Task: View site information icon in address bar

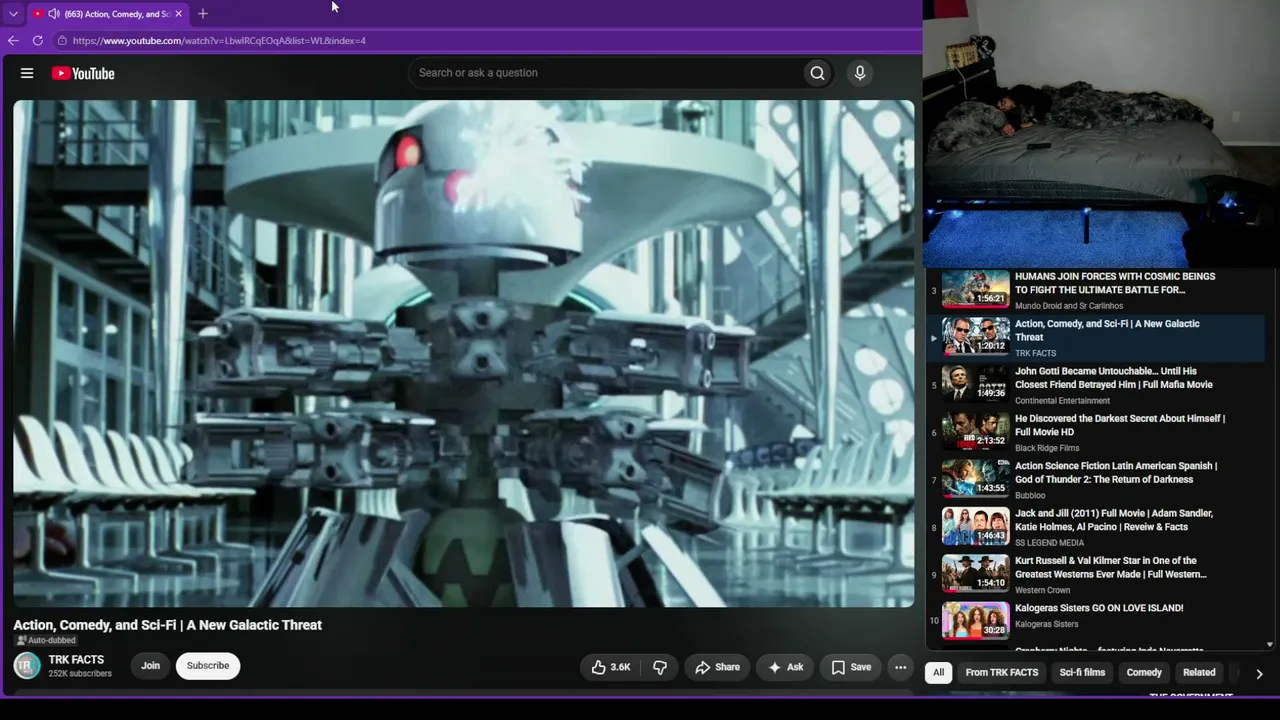Action: [x=62, y=41]
